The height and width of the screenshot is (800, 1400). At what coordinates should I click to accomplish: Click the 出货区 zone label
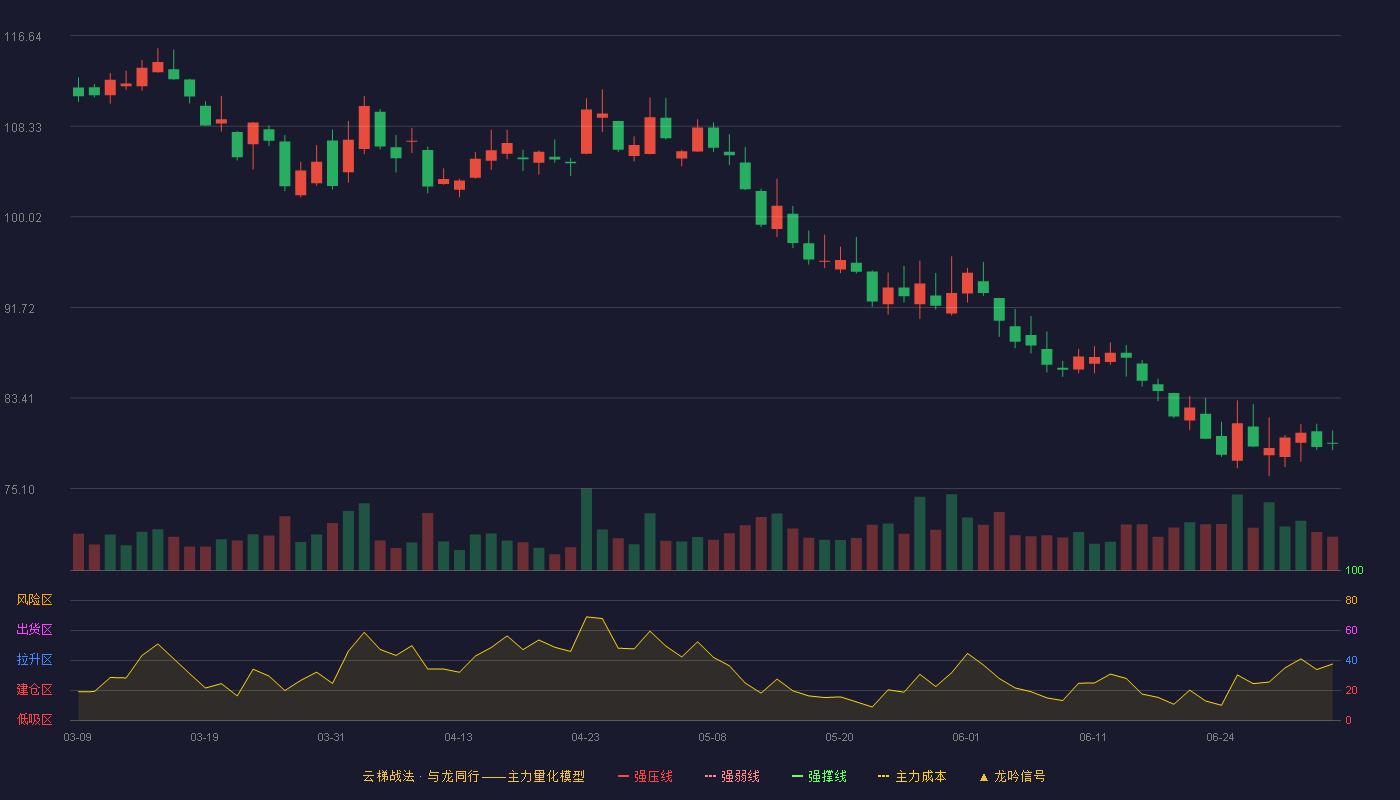click(x=34, y=630)
